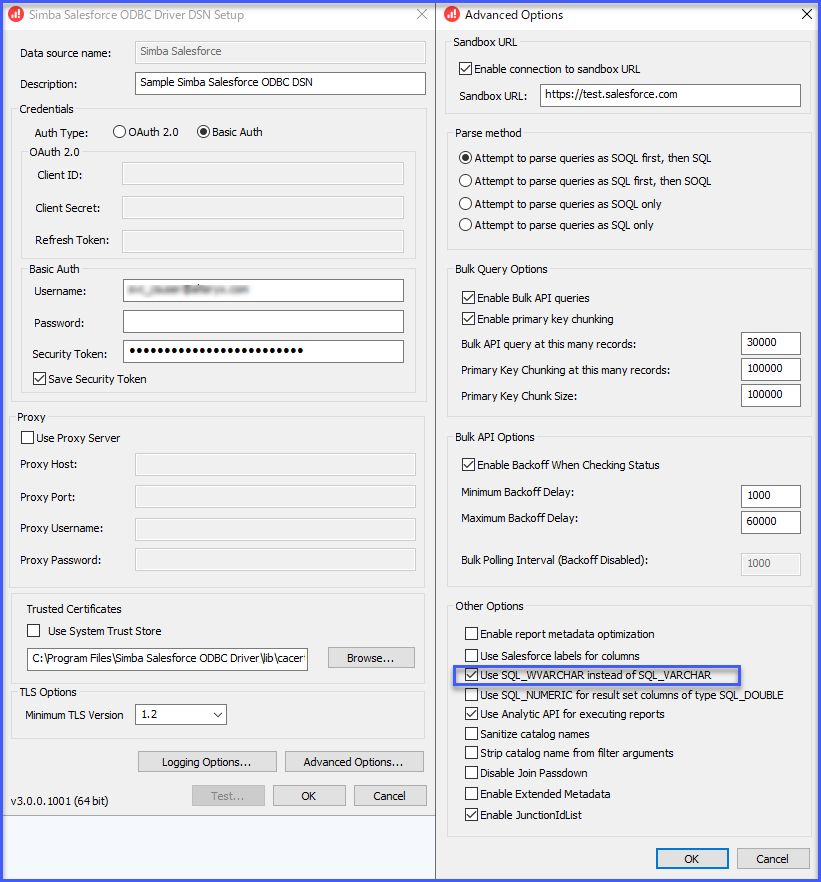This screenshot has width=821, height=882.
Task: Select parse queries as SQL first, then SOQL
Action: point(465,181)
